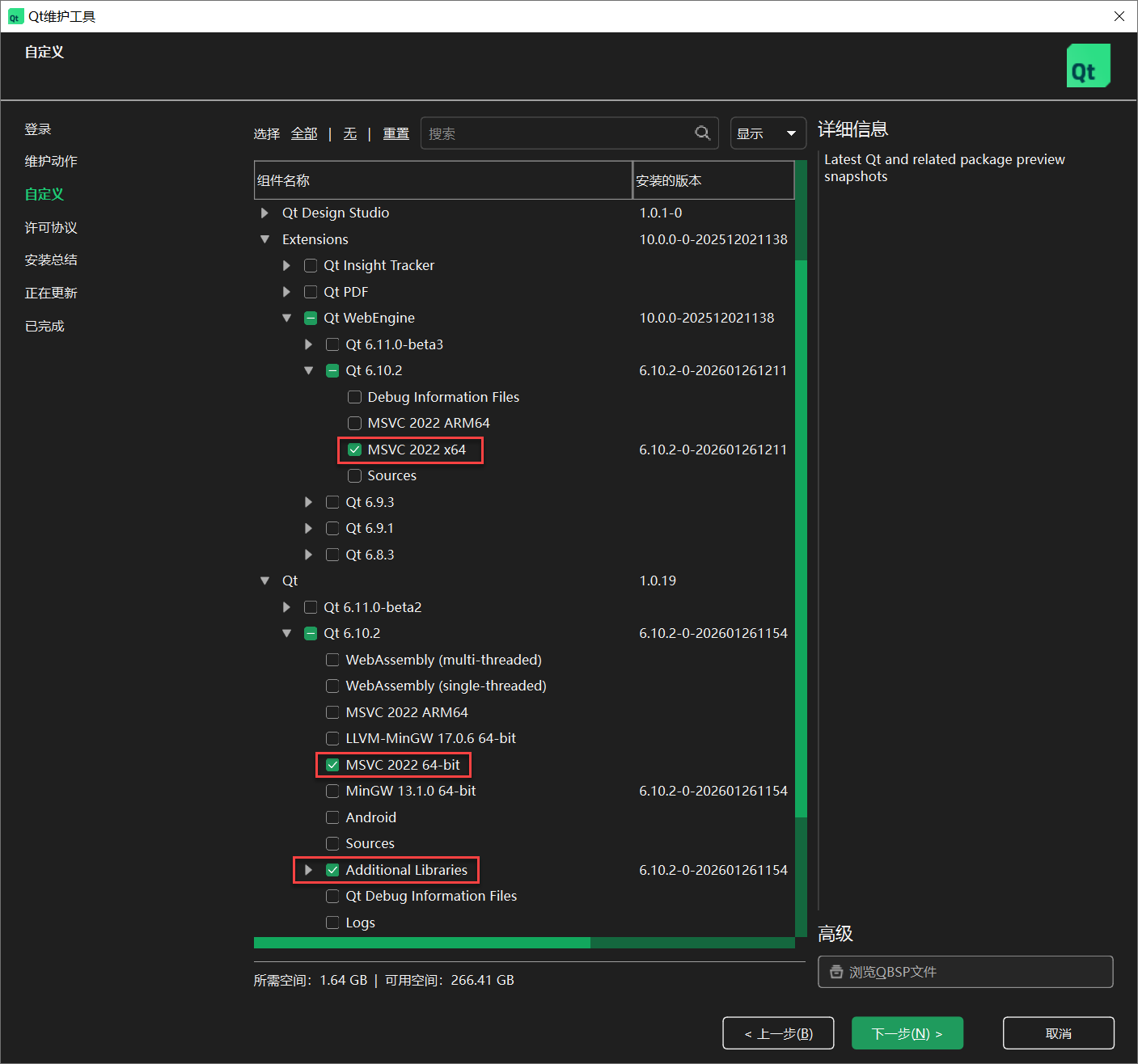Click the horizontal scrollbar below the tree
1138x1064 pixels.
pos(524,943)
